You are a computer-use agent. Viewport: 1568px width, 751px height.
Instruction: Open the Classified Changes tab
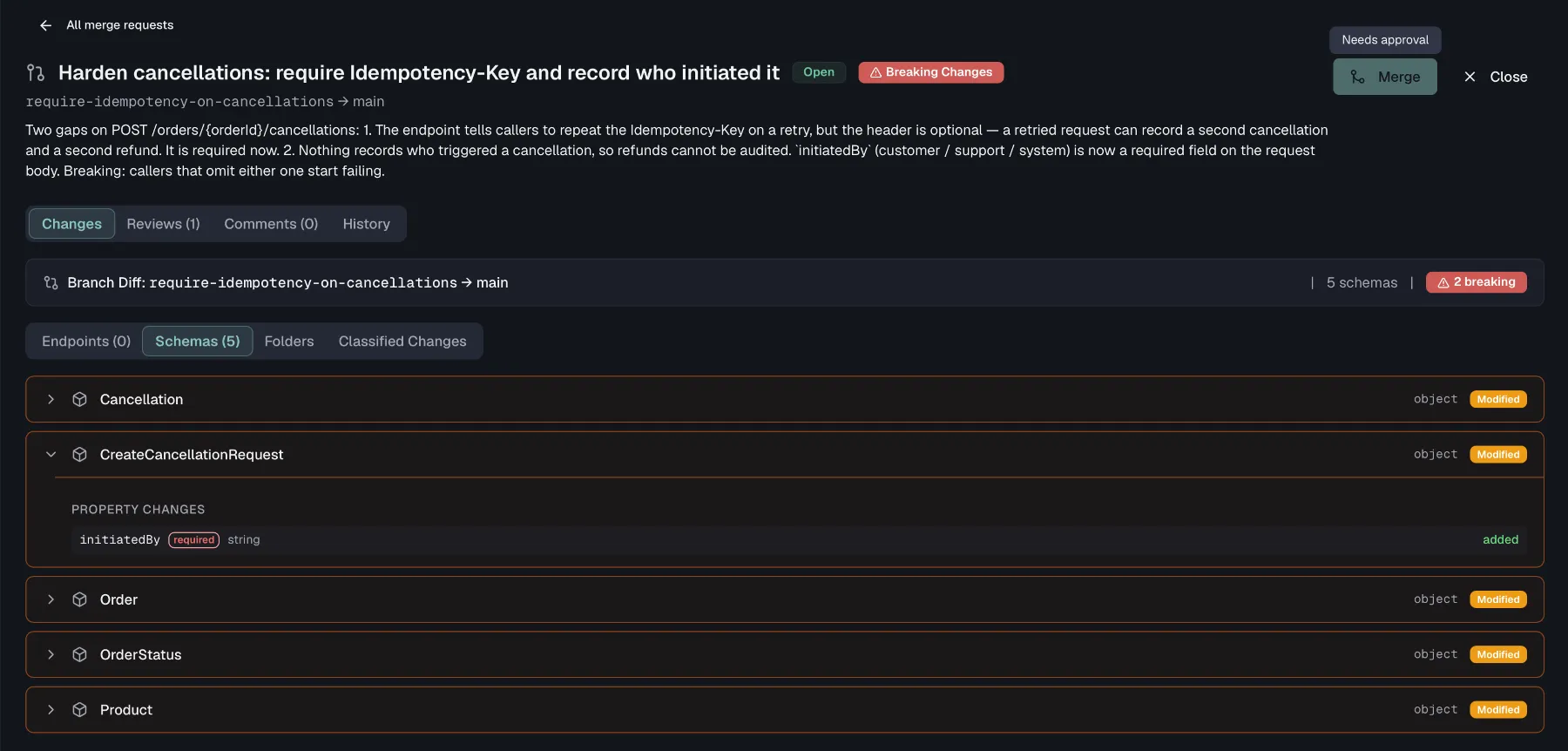tap(402, 342)
